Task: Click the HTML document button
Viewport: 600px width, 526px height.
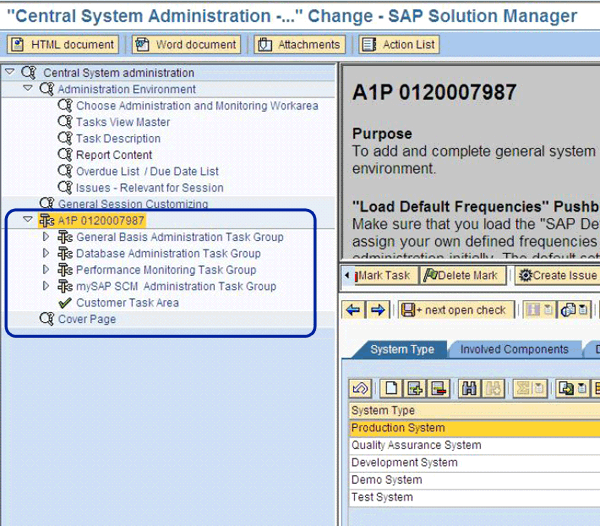Action: [x=63, y=45]
